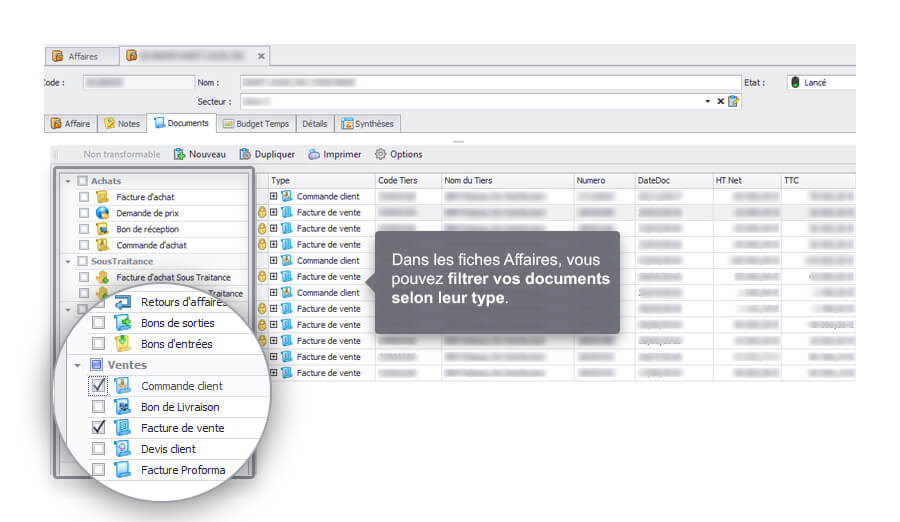The image size is (900, 522).
Task: Click the Code input field
Action: (x=138, y=82)
